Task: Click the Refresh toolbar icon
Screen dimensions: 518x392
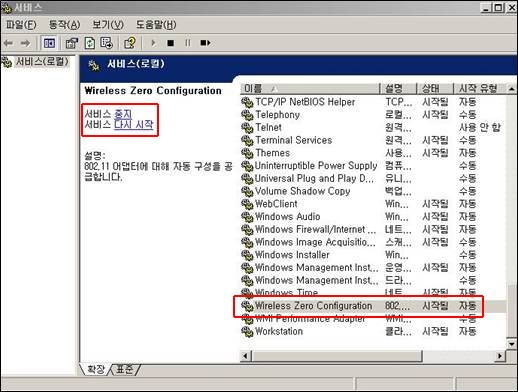Action: [89, 43]
